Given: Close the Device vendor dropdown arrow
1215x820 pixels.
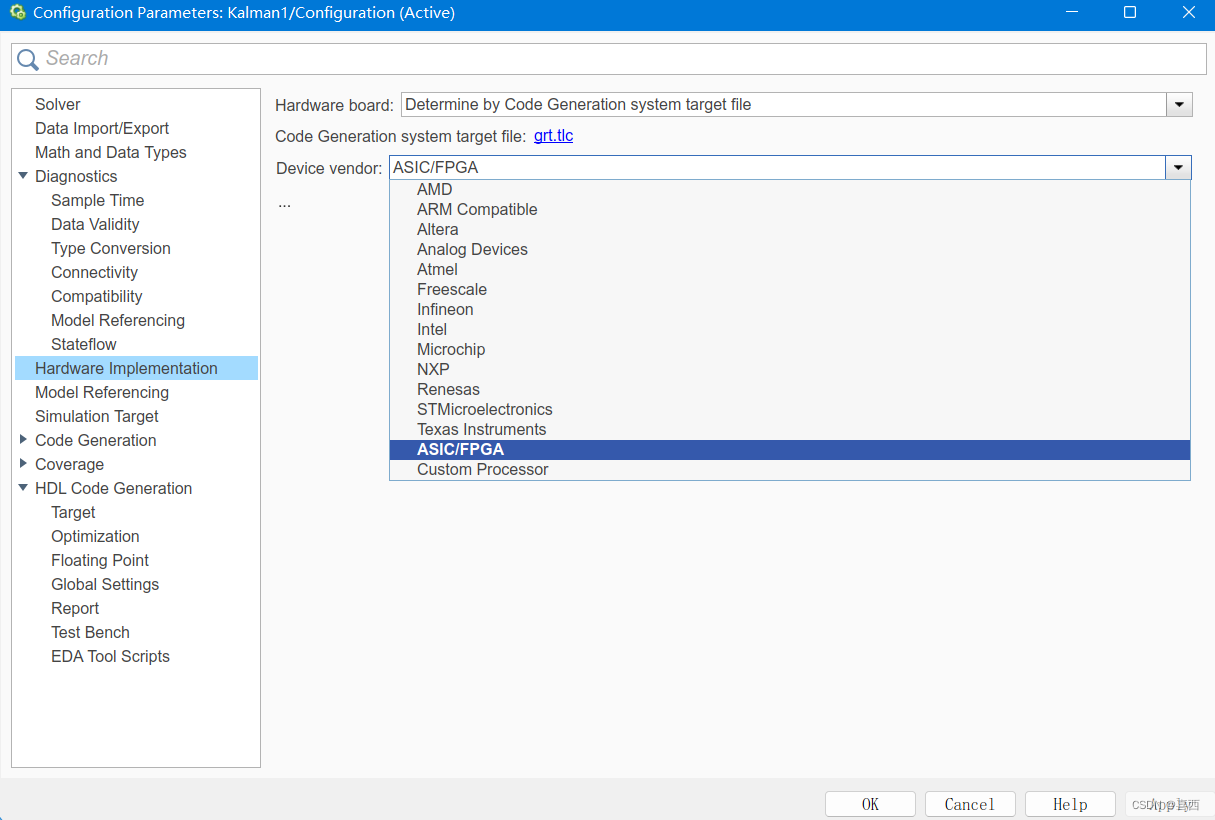Looking at the screenshot, I should point(1178,168).
